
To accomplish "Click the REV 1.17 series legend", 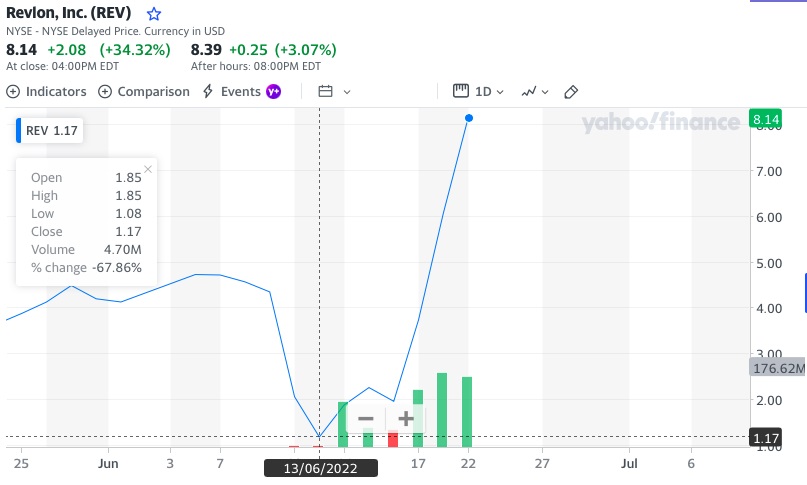I will (x=49, y=130).
